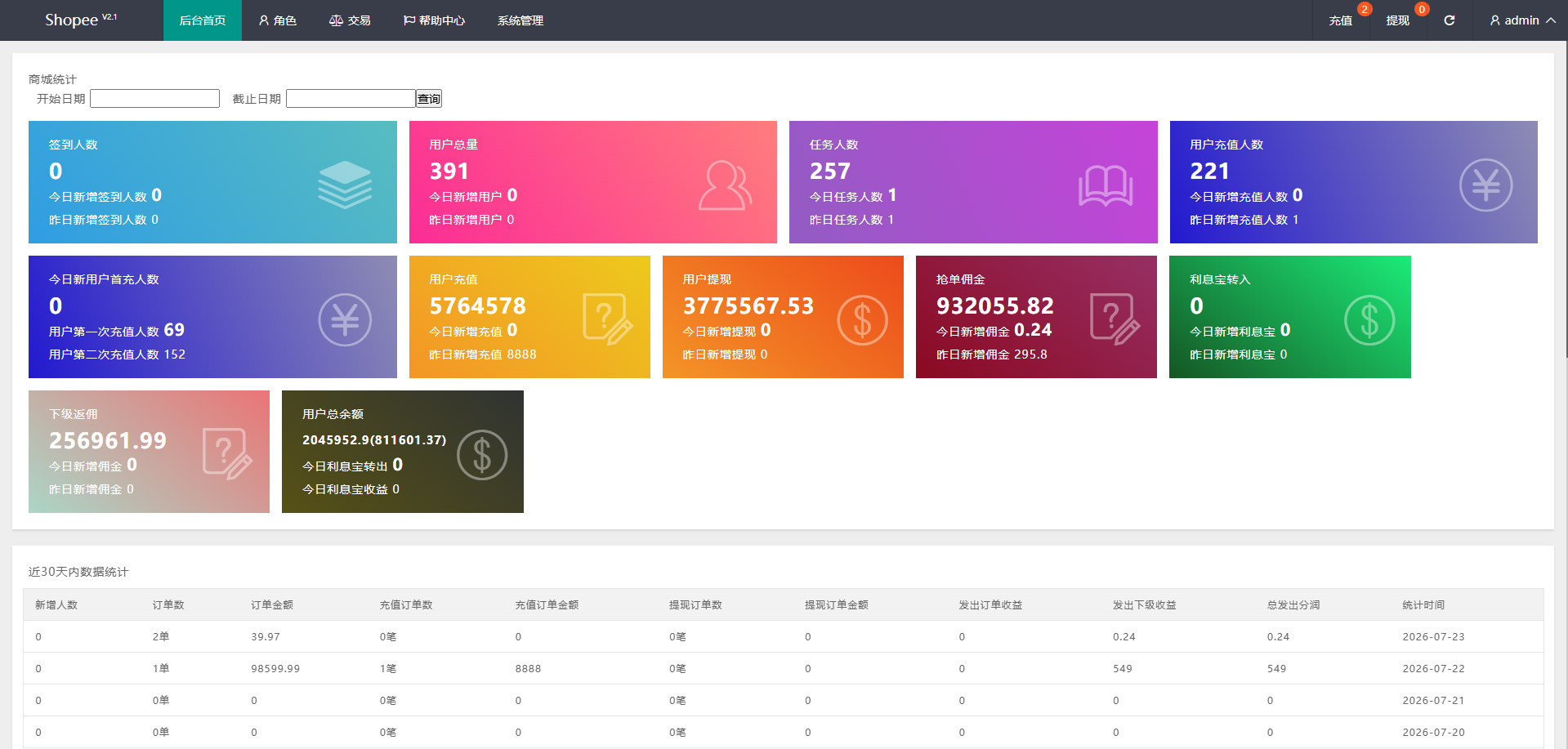Click the yen icon in 用户充值人数 card

(x=1485, y=185)
